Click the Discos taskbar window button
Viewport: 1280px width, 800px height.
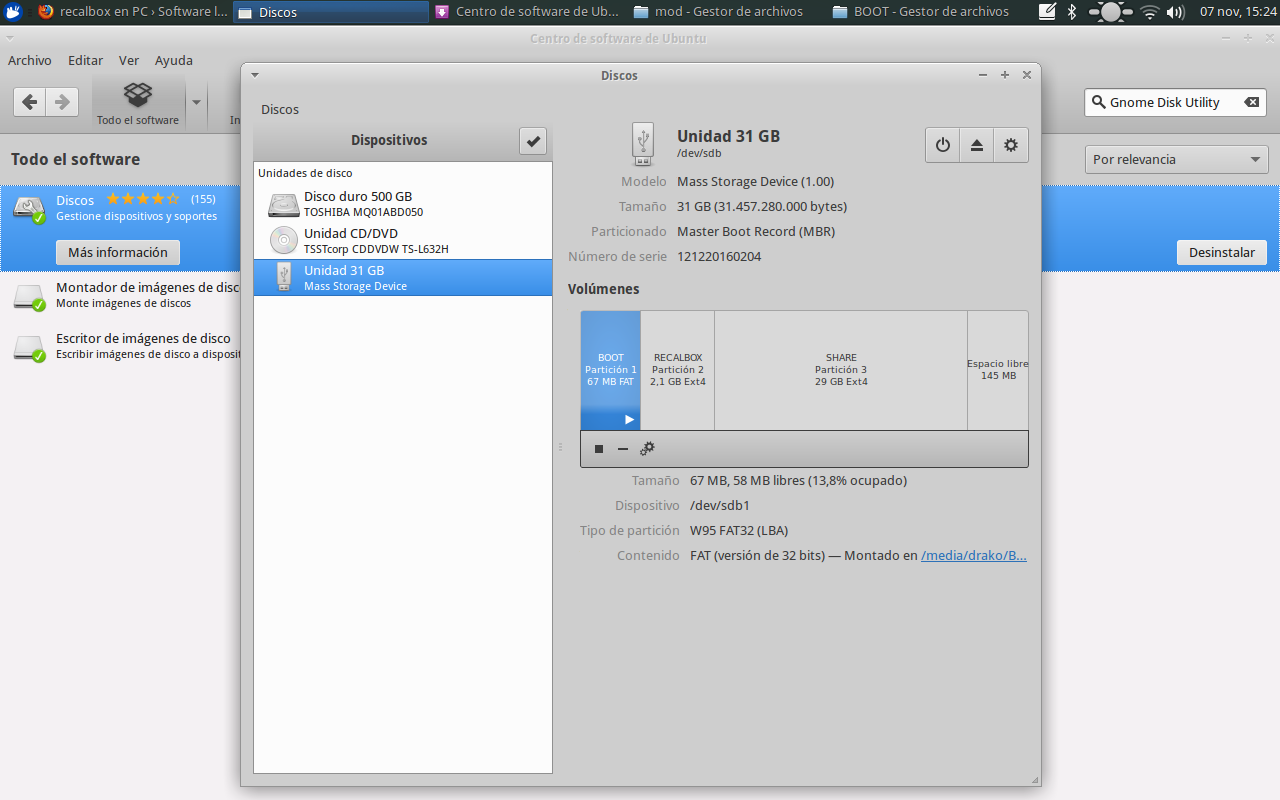[332, 12]
